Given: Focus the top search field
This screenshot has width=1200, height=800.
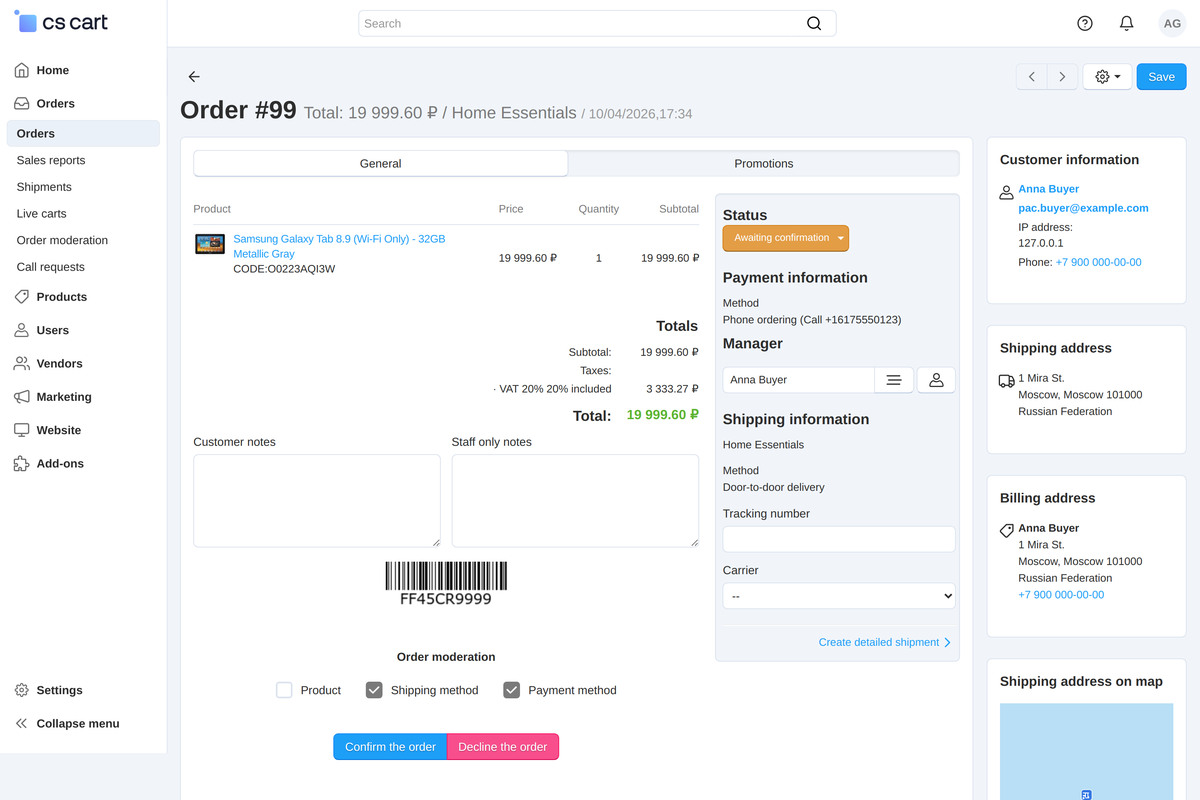Looking at the screenshot, I should [597, 23].
